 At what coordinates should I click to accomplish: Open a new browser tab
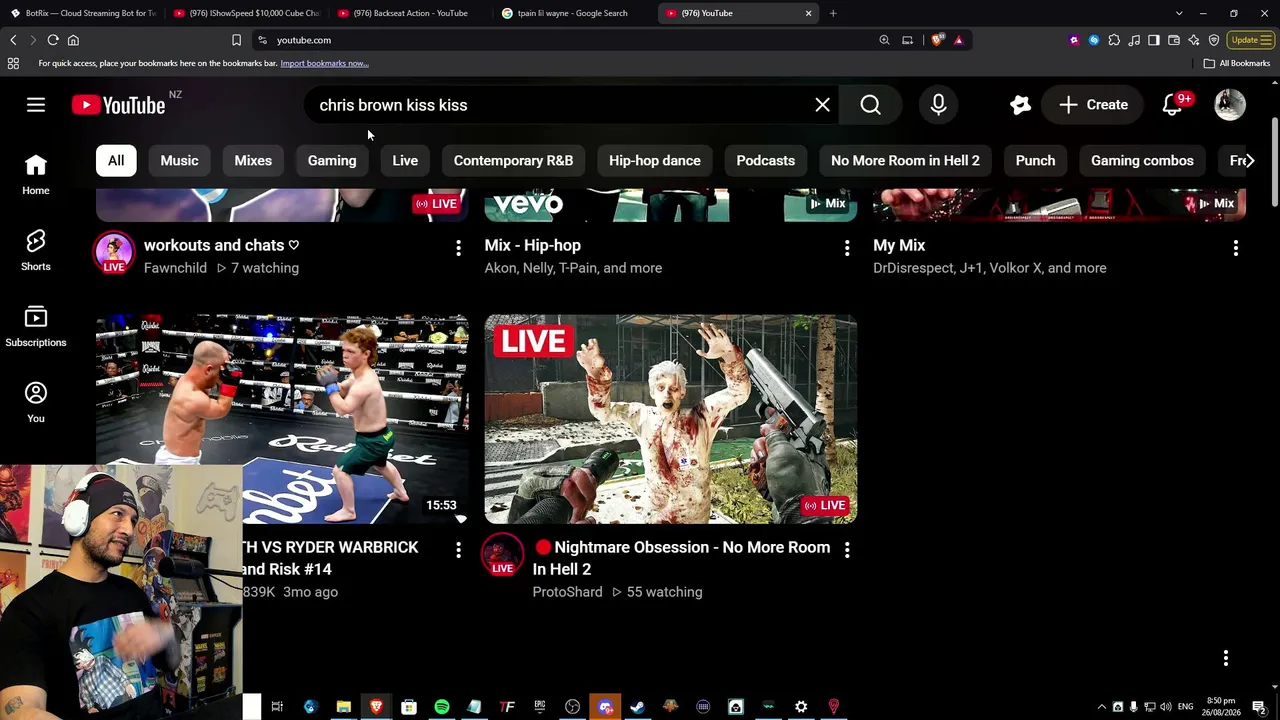pyautogui.click(x=833, y=13)
